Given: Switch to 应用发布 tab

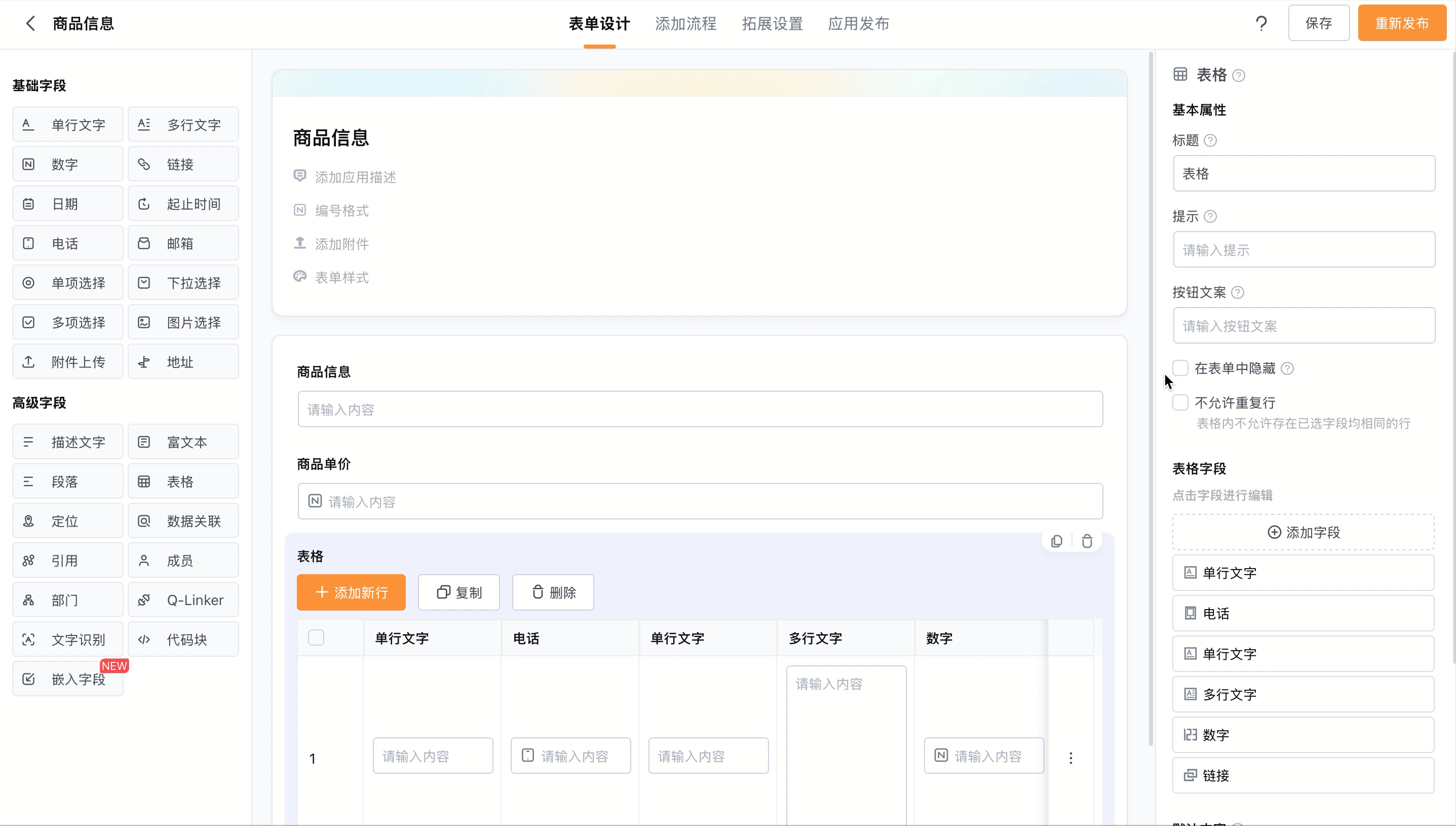Looking at the screenshot, I should 858,24.
